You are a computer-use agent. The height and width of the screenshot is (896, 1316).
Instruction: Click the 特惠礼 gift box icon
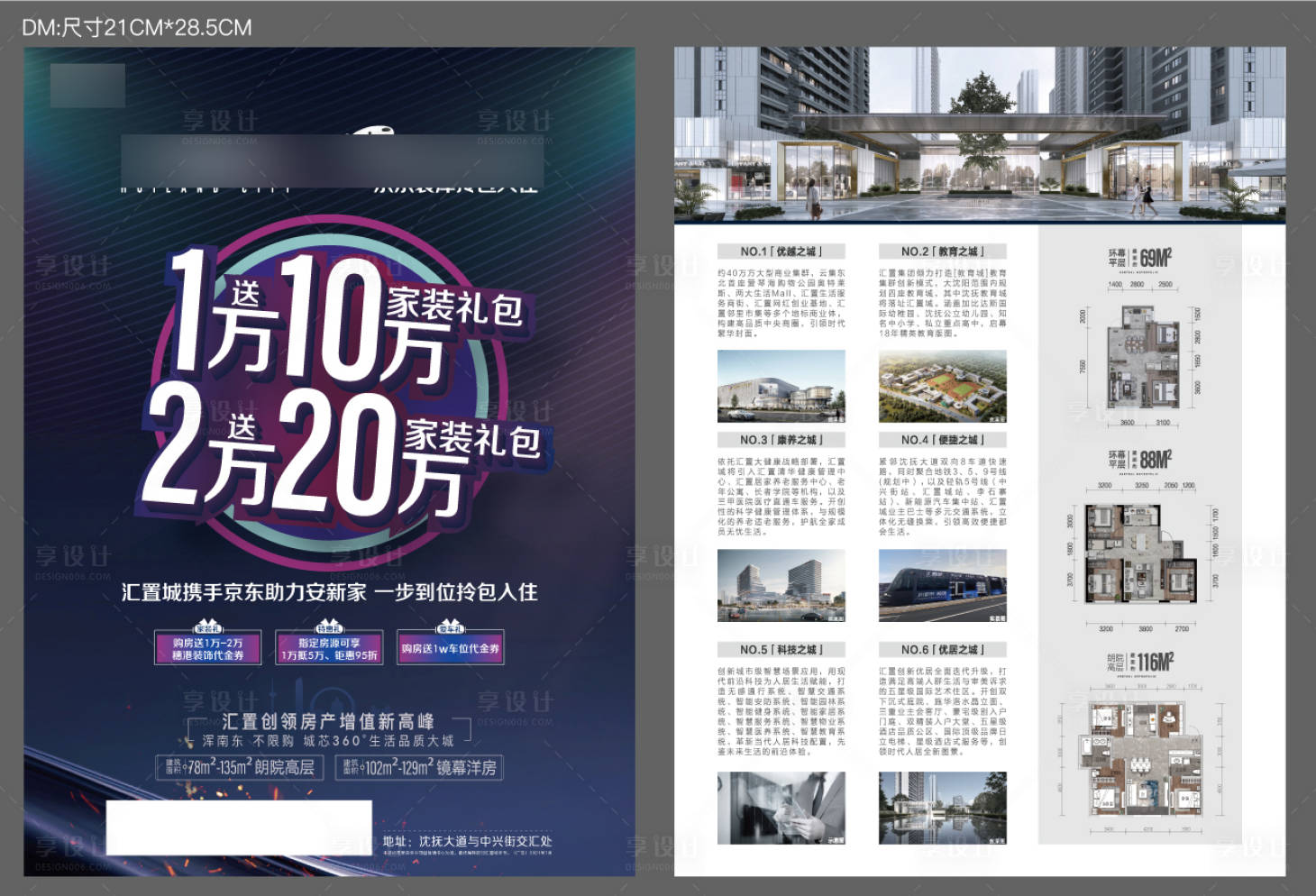pos(329,627)
